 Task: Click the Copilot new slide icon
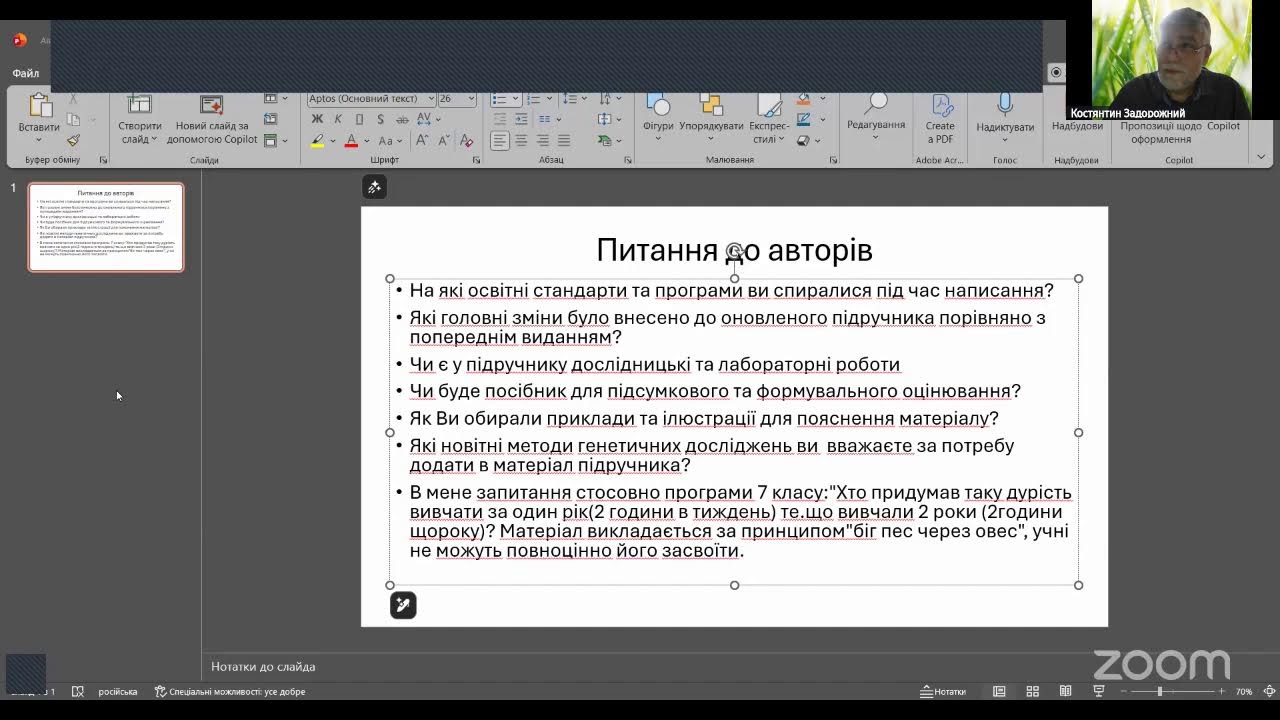(211, 104)
